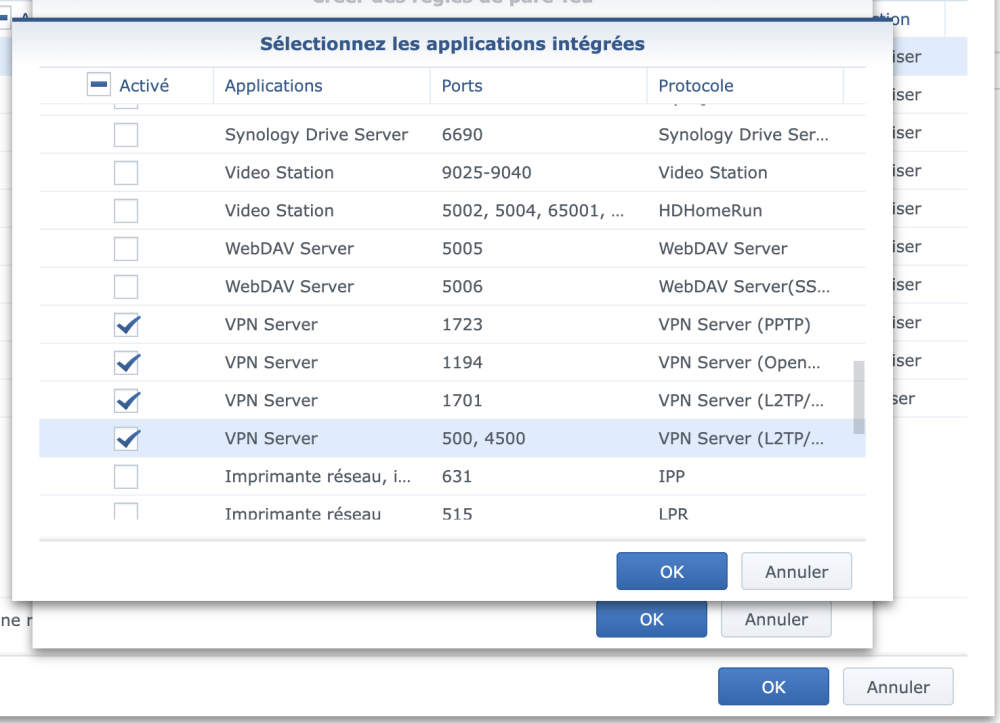Select the VPN Server (PPTP) protocol row
Screen dimensions: 1000x723
pyautogui.click(x=734, y=325)
